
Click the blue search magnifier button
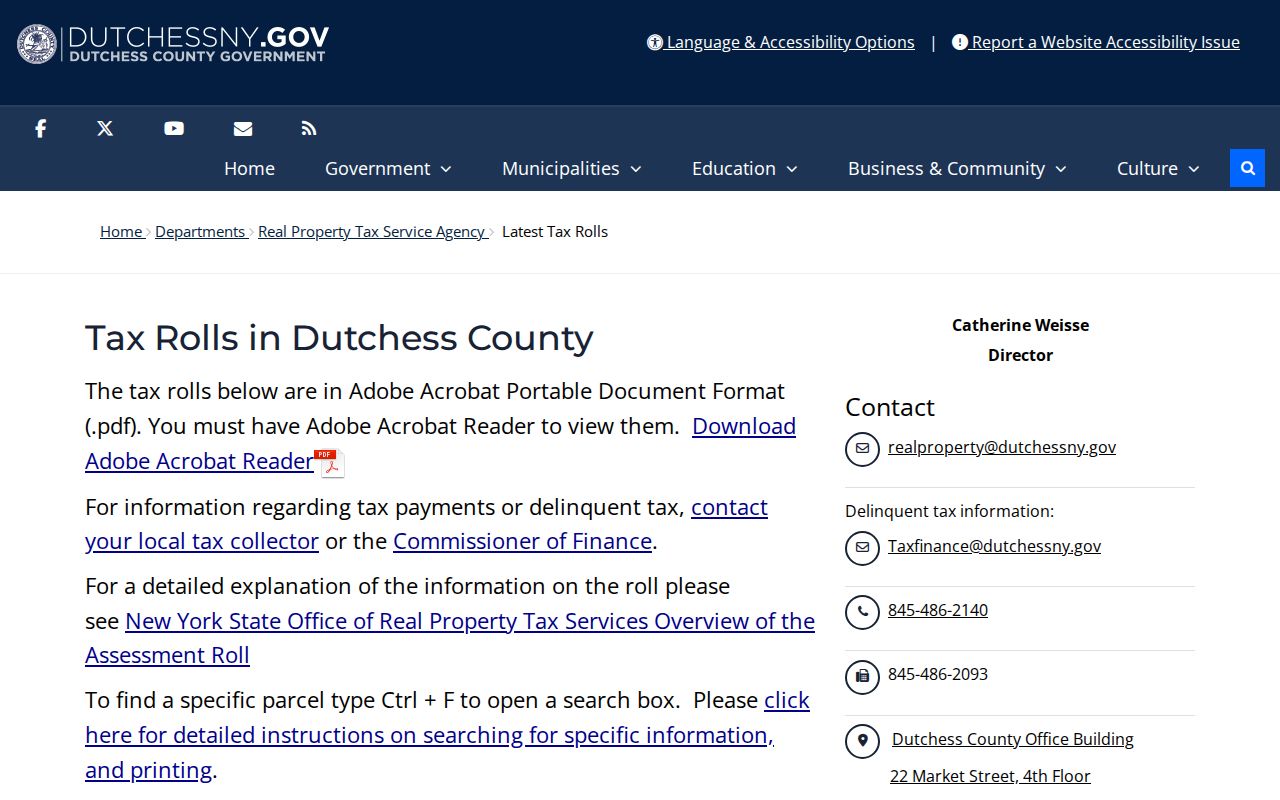tap(1247, 168)
